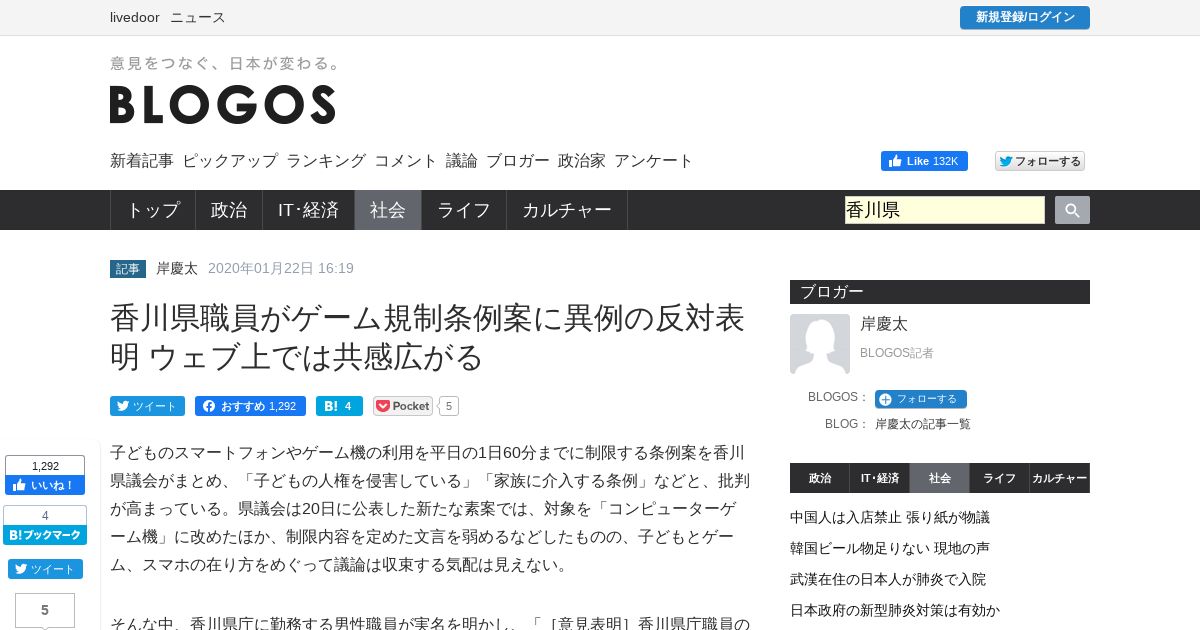
Task: Open 岸慶太の記事一覧 link
Action: pyautogui.click(x=923, y=424)
